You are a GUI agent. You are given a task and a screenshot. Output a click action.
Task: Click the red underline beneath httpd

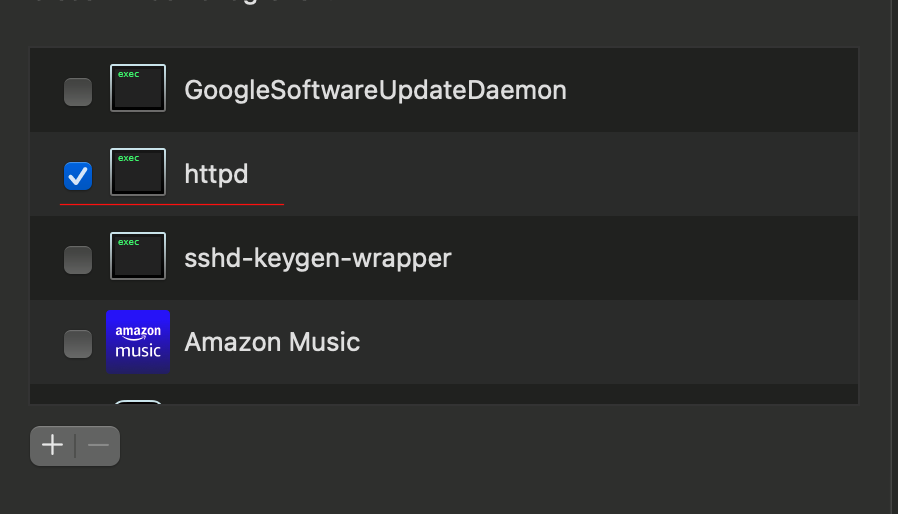pos(172,204)
